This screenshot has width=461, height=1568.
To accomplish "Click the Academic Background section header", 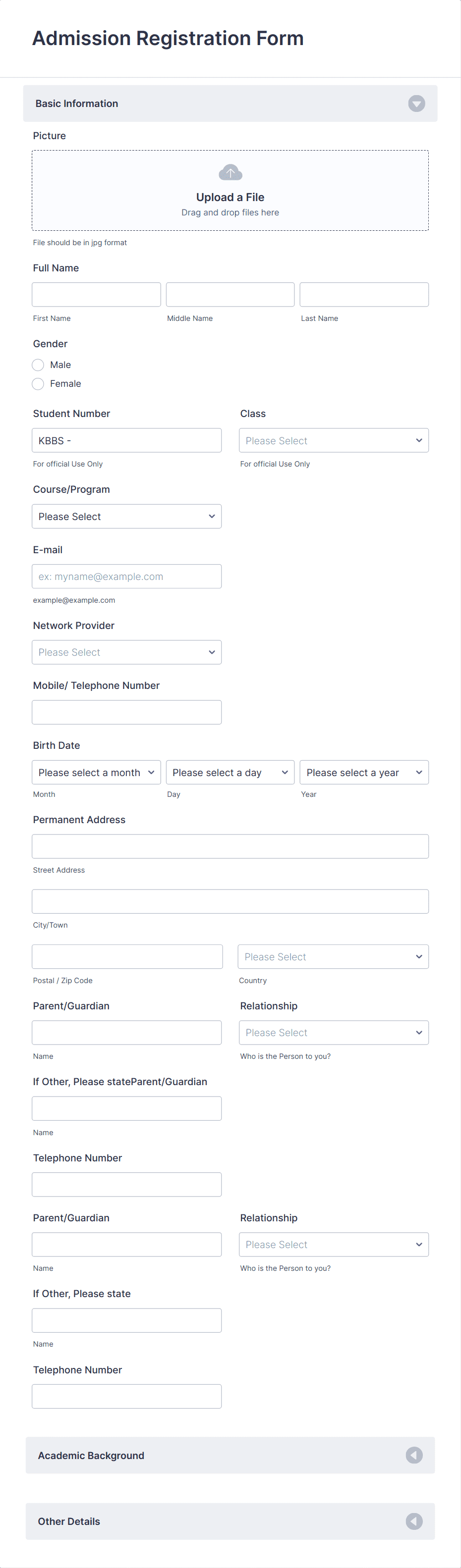I will pyautogui.click(x=230, y=1455).
